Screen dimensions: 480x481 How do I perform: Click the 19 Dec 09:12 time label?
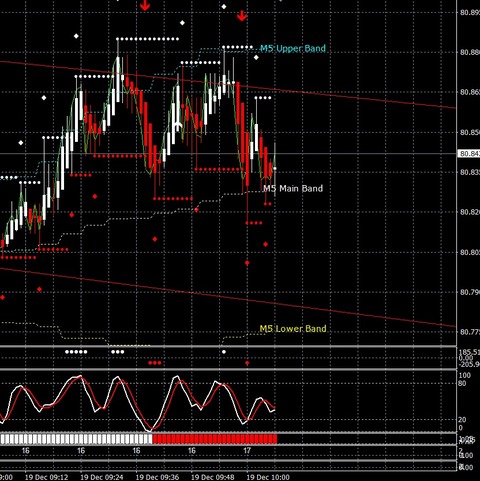click(x=47, y=477)
